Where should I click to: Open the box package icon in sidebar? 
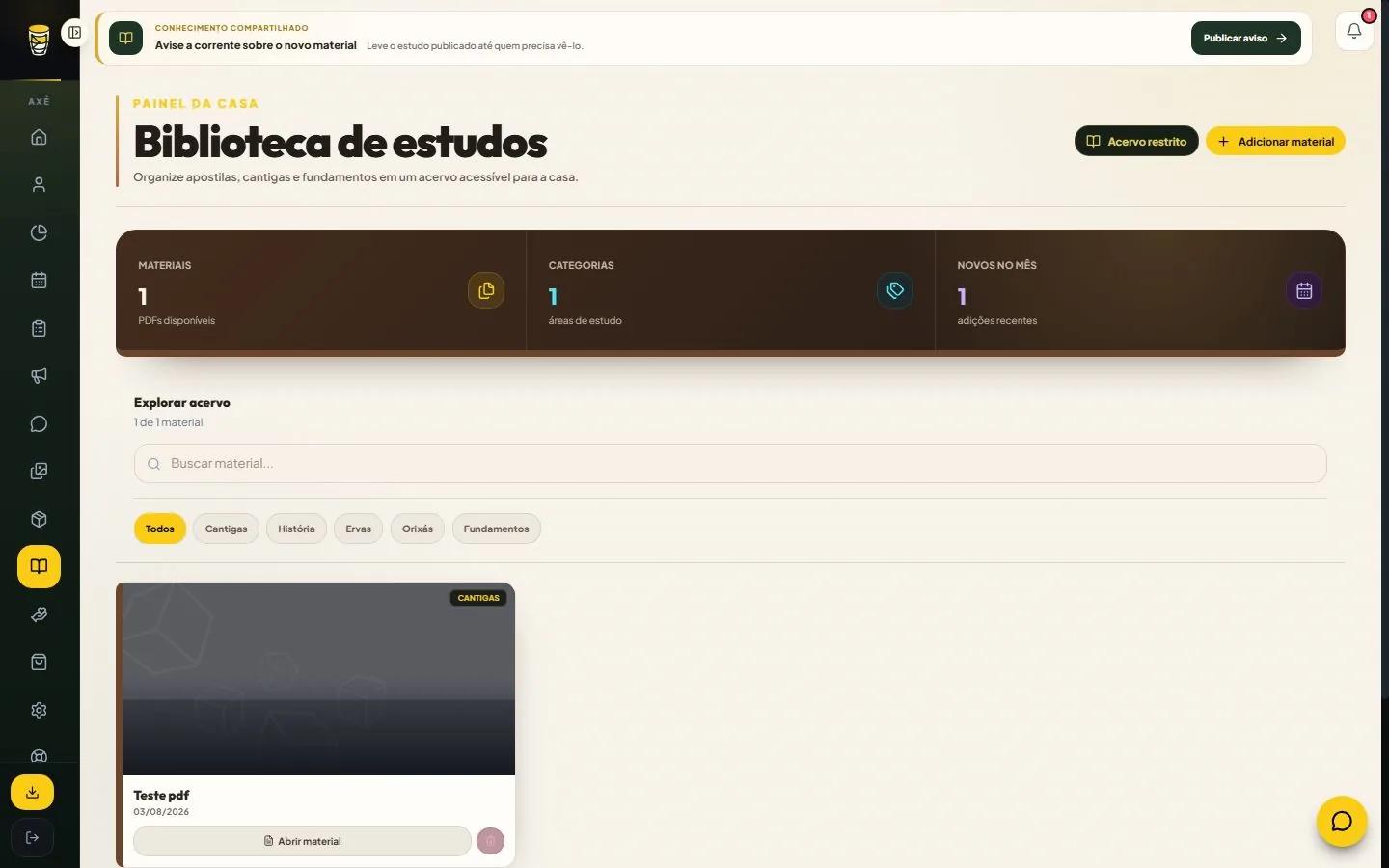click(x=39, y=519)
